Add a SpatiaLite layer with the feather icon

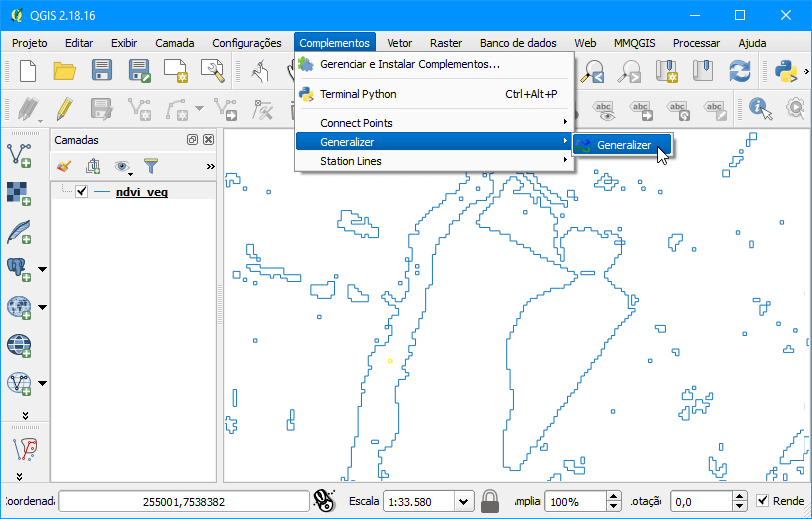(19, 232)
